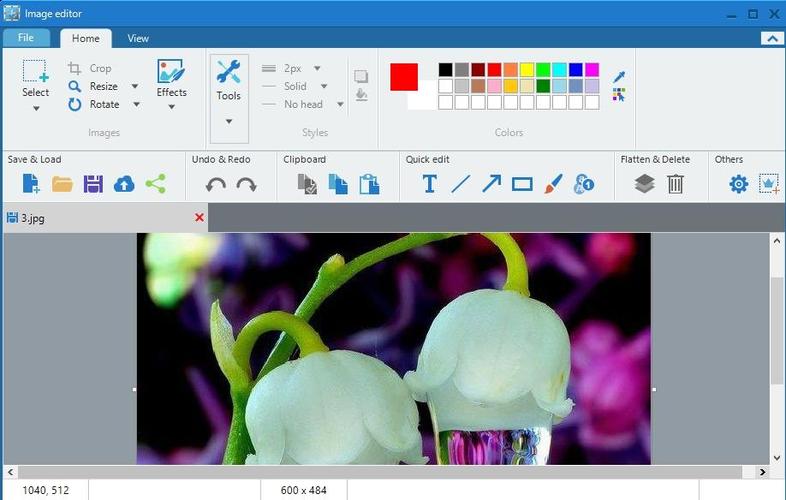
Task: Click the Rotate button
Action: (x=94, y=104)
